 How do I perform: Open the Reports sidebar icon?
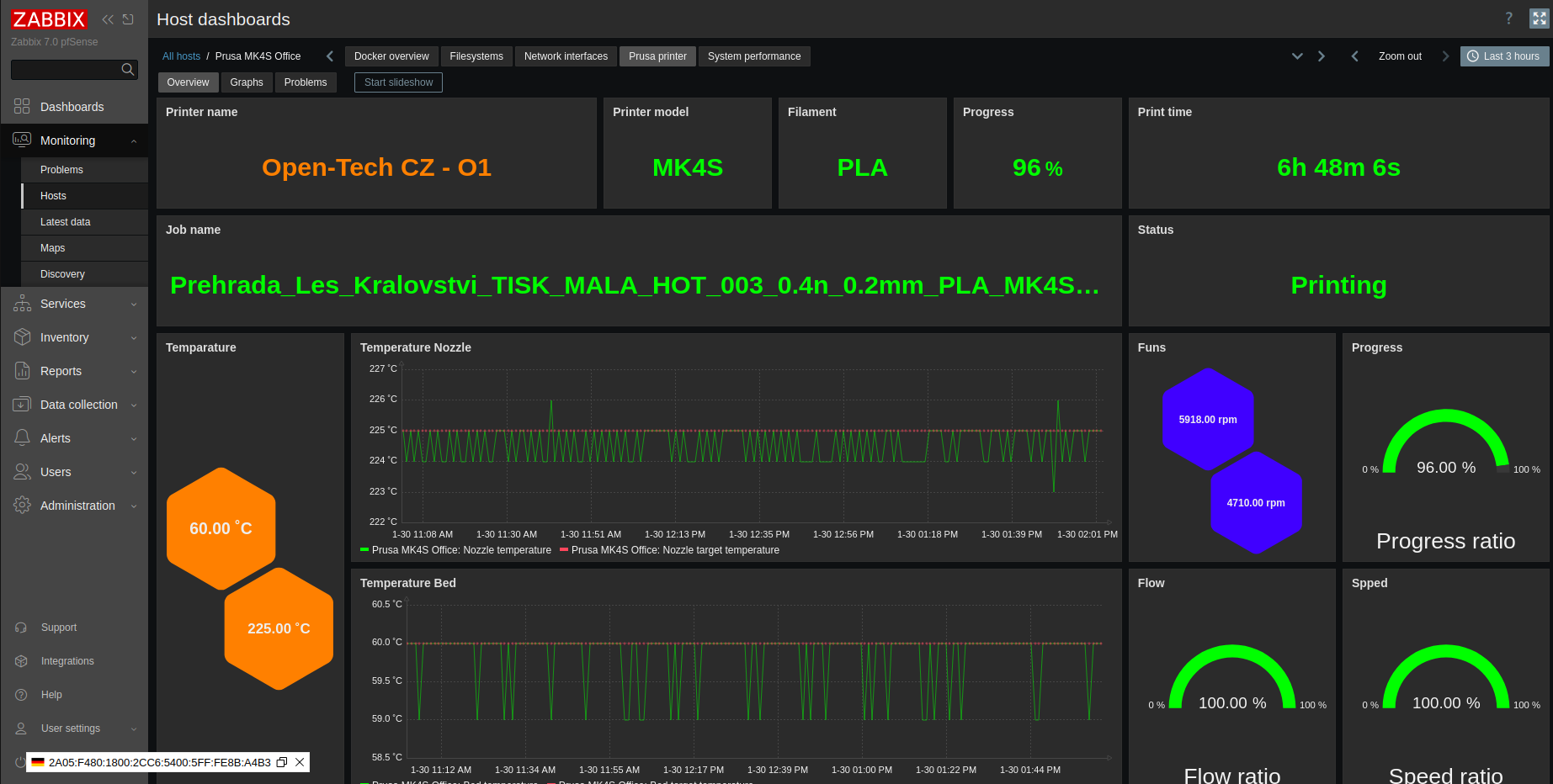(x=21, y=371)
